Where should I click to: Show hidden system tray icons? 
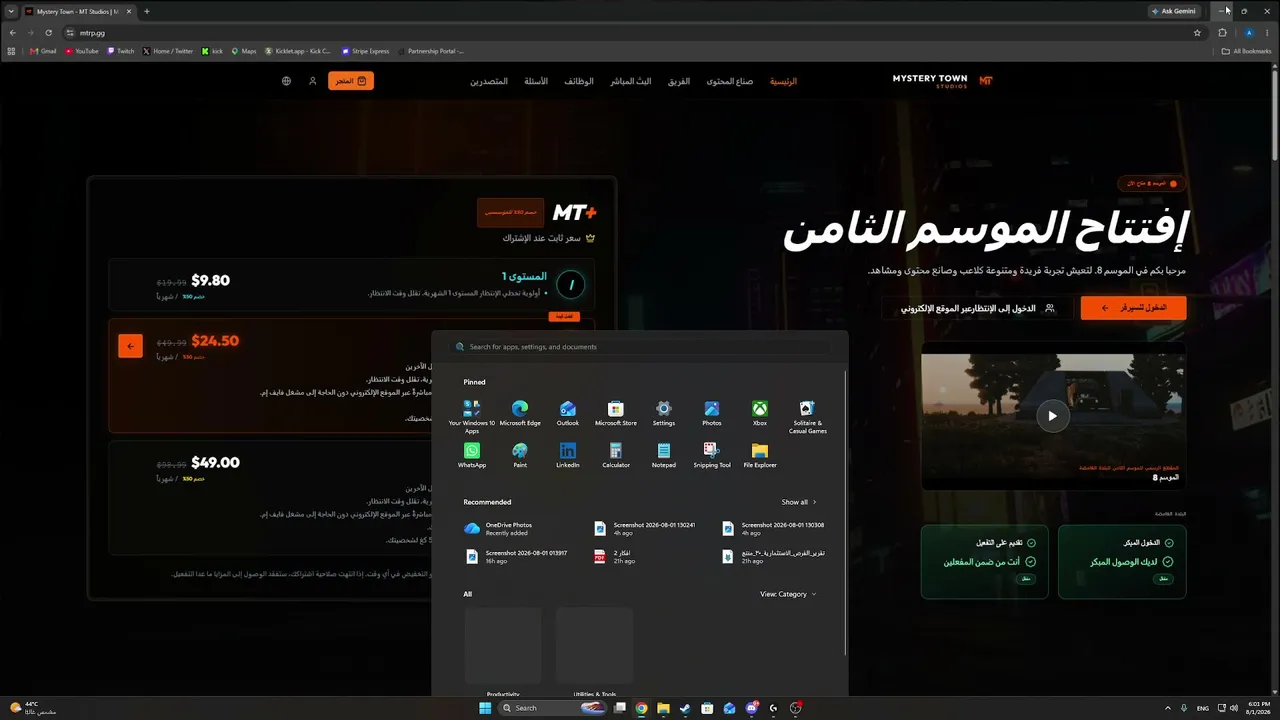[1166, 708]
